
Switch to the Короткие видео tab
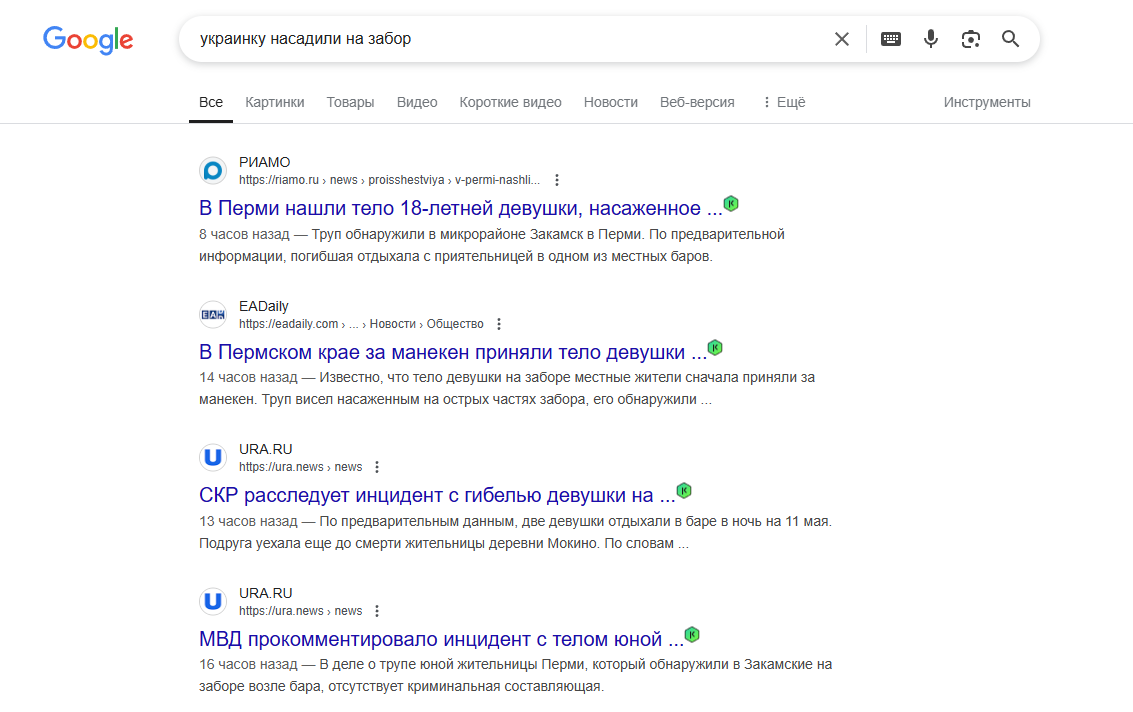coord(510,103)
